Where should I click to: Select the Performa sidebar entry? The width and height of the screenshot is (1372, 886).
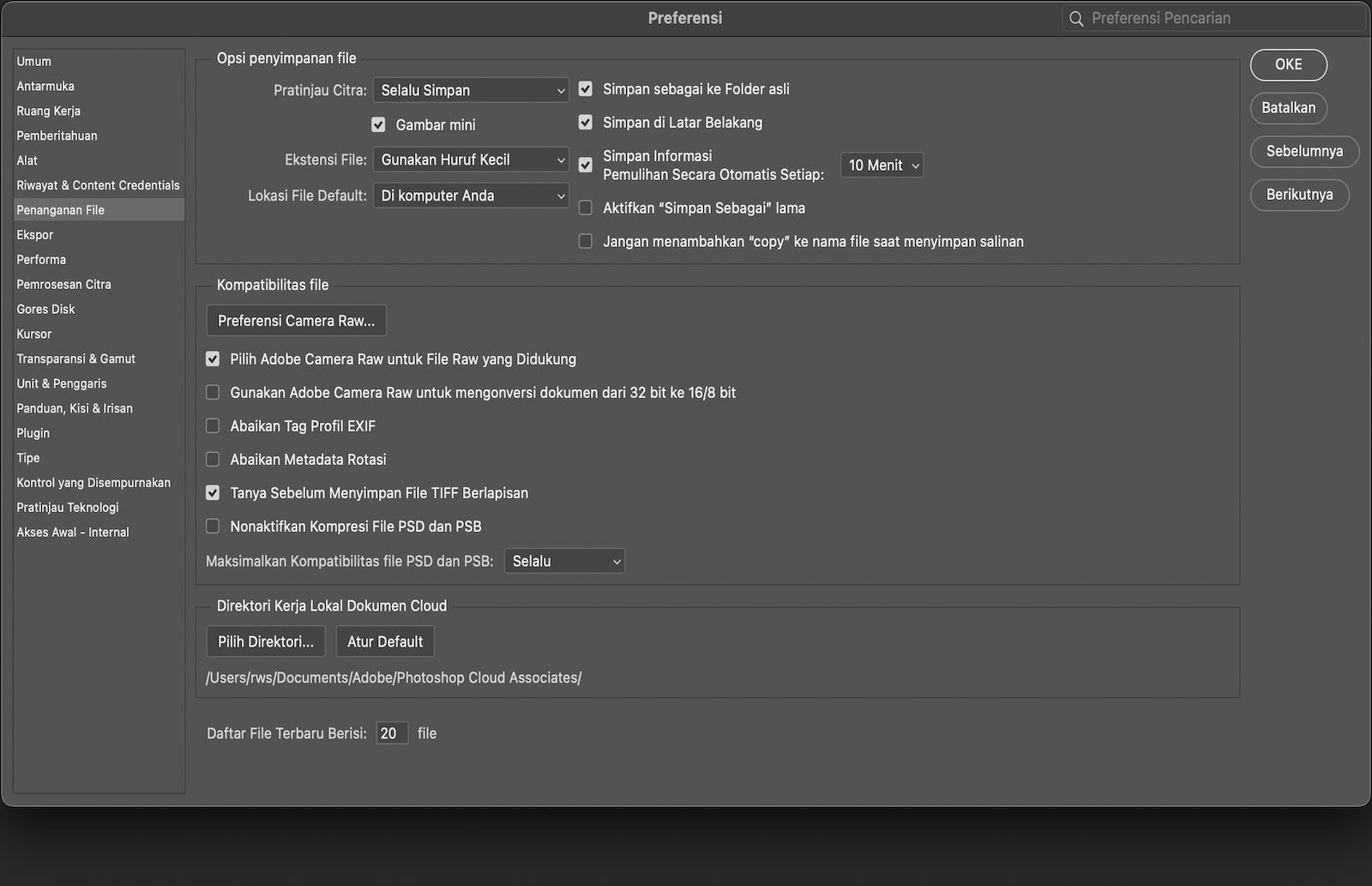coord(40,259)
